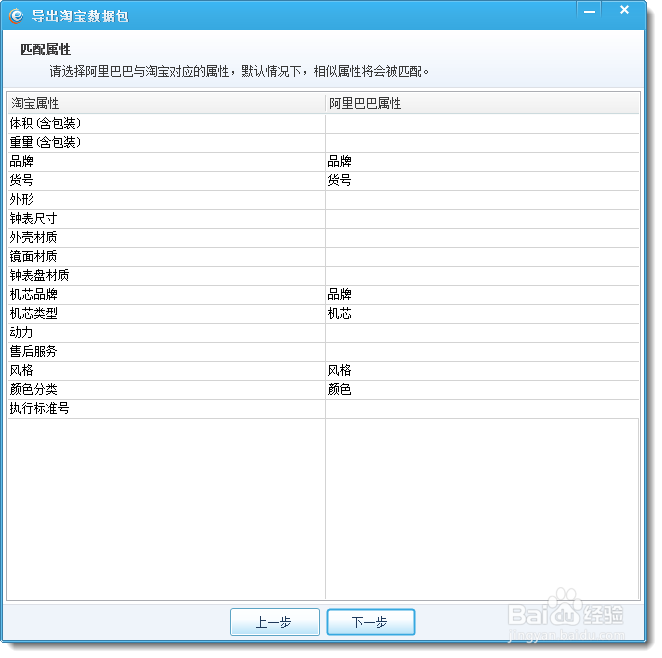This screenshot has width=662, height=658.
Task: Open Alibaba cell matched to 机芯品牌
Action: tap(483, 295)
